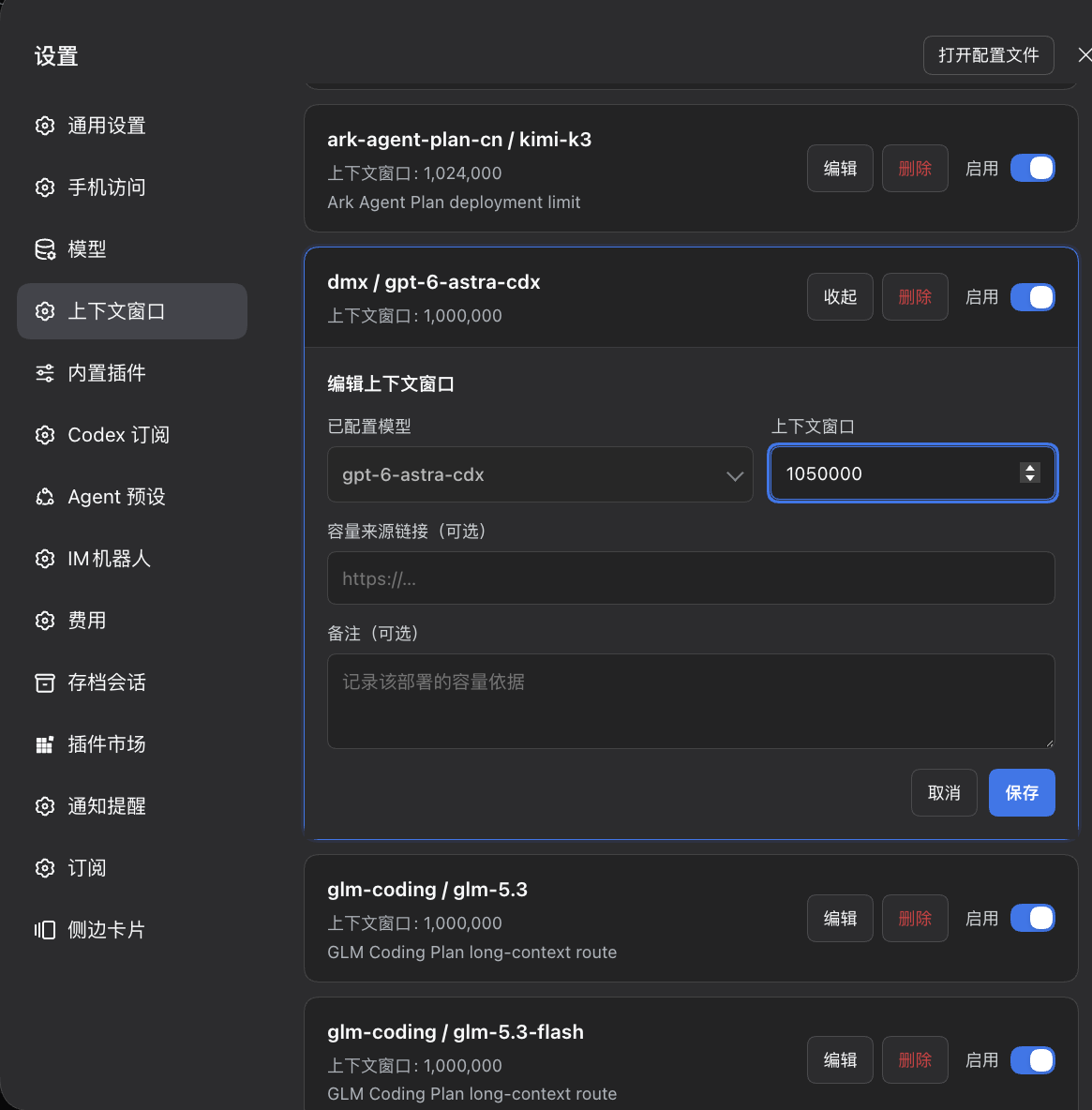Open the 订阅 settings entry
The image size is (1092, 1110).
pos(131,868)
